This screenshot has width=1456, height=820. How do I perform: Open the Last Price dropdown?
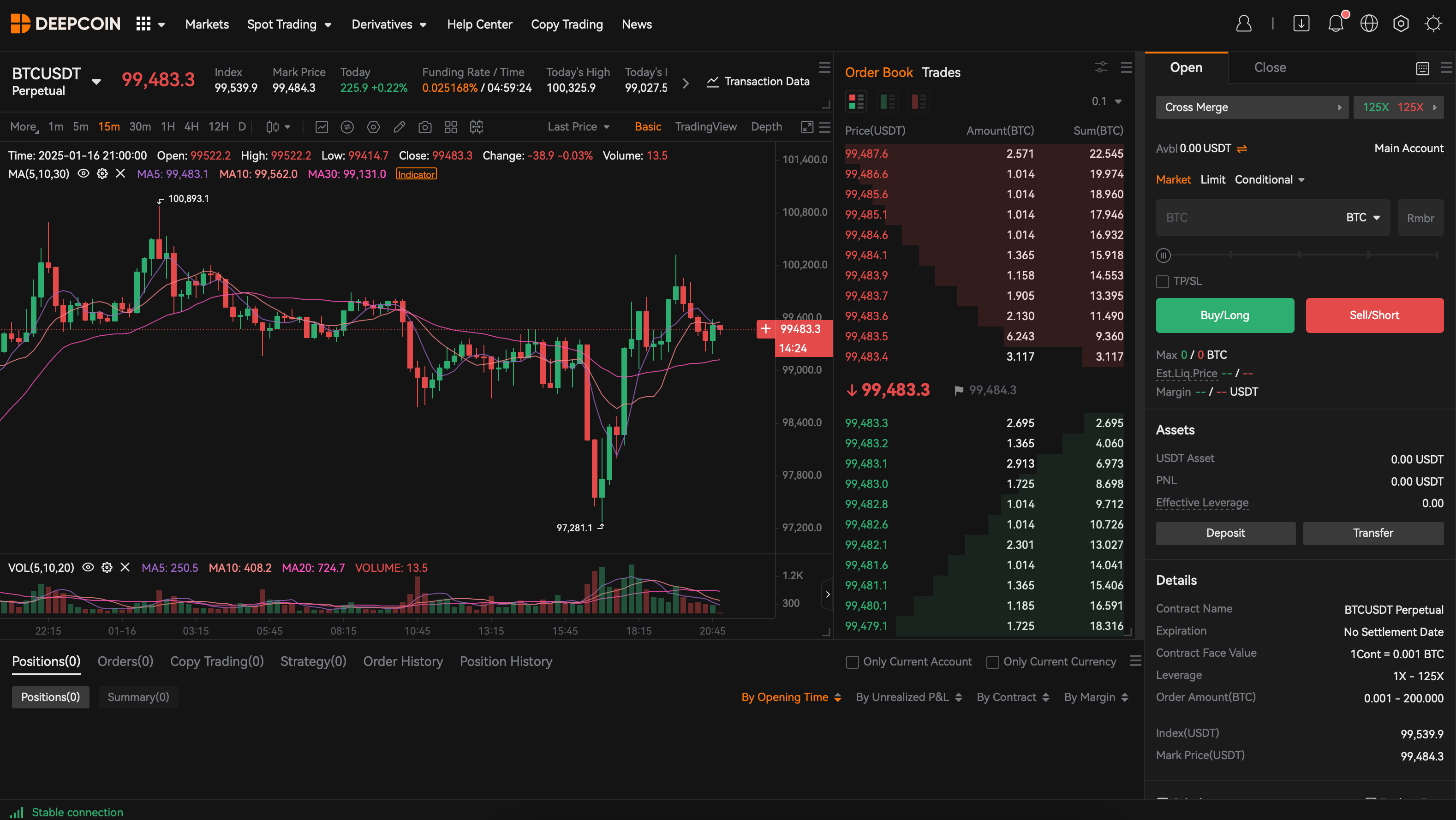click(578, 127)
